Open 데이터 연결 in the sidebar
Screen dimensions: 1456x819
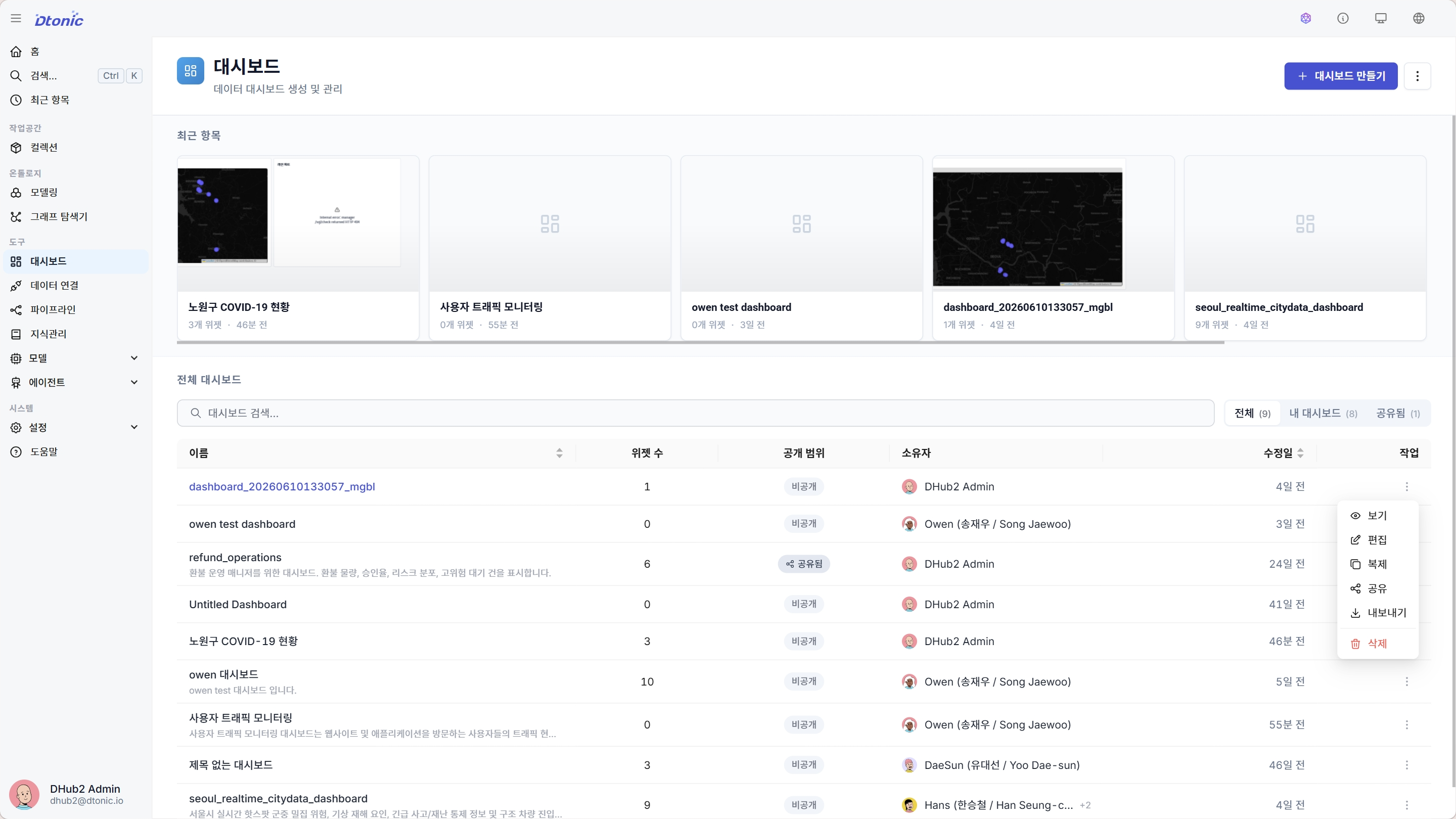click(76, 286)
